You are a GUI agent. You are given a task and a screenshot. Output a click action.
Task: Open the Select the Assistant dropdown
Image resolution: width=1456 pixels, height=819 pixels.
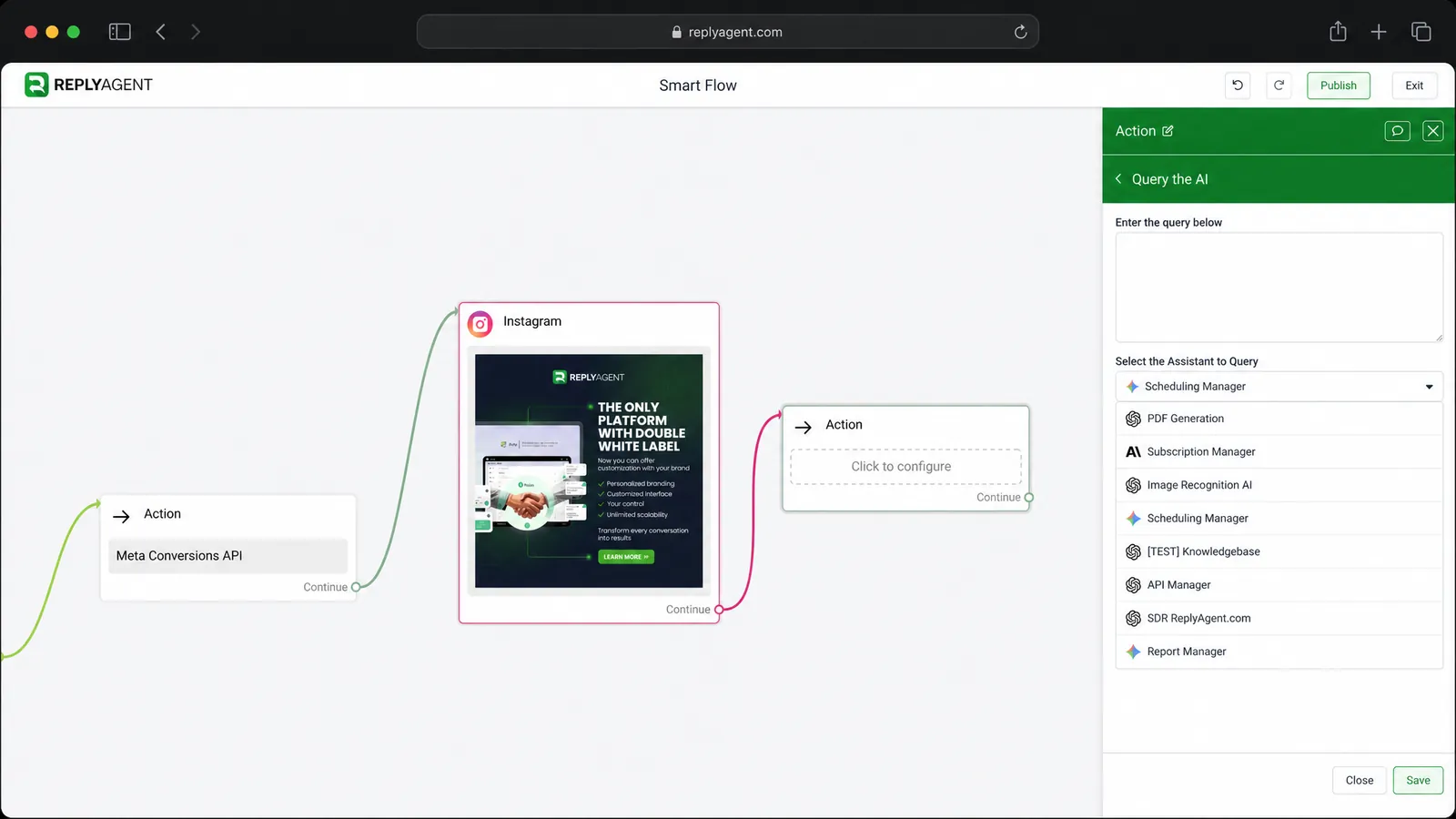tap(1279, 387)
